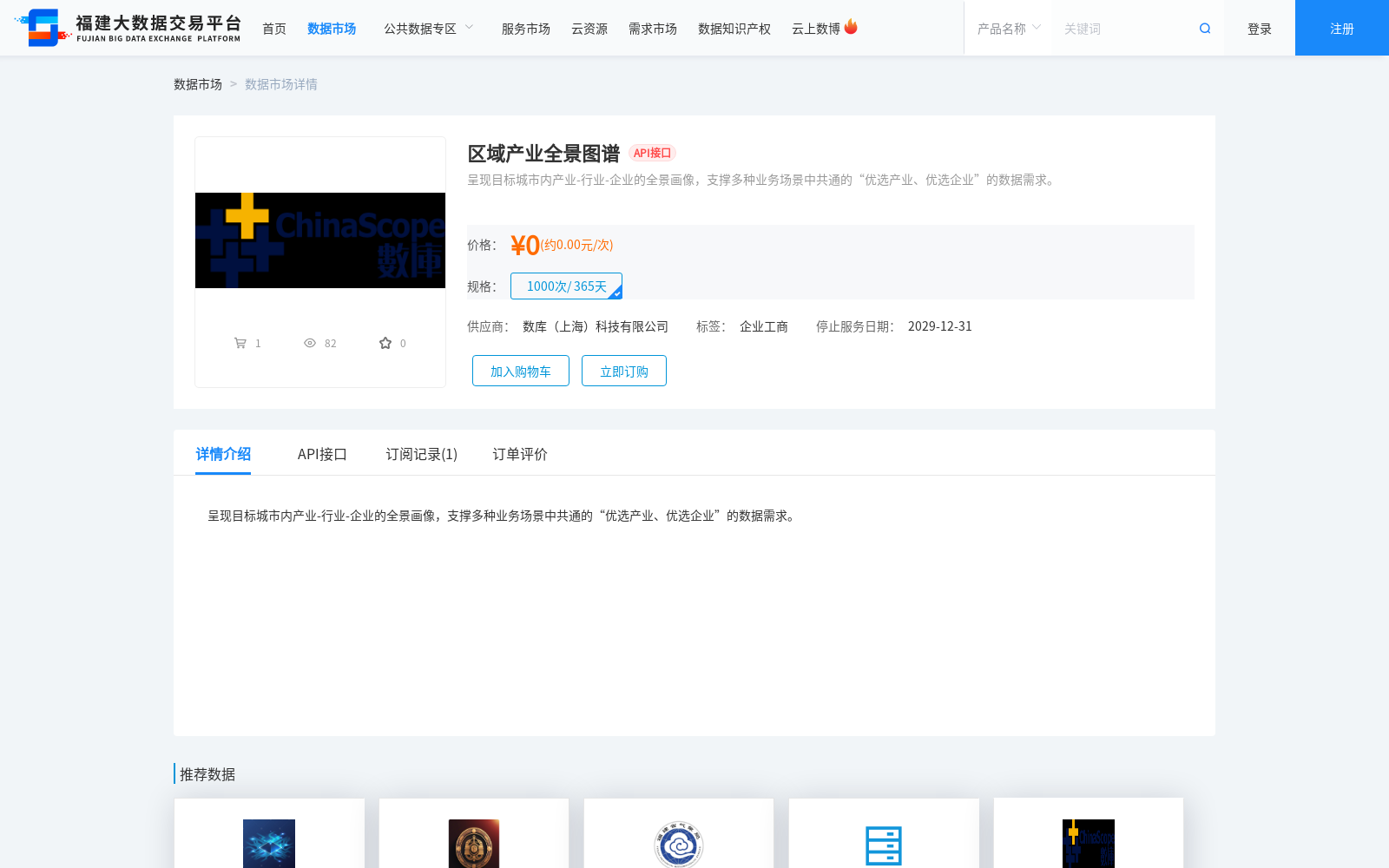Click the 登录 button
The image size is (1389, 868).
pyautogui.click(x=1260, y=29)
